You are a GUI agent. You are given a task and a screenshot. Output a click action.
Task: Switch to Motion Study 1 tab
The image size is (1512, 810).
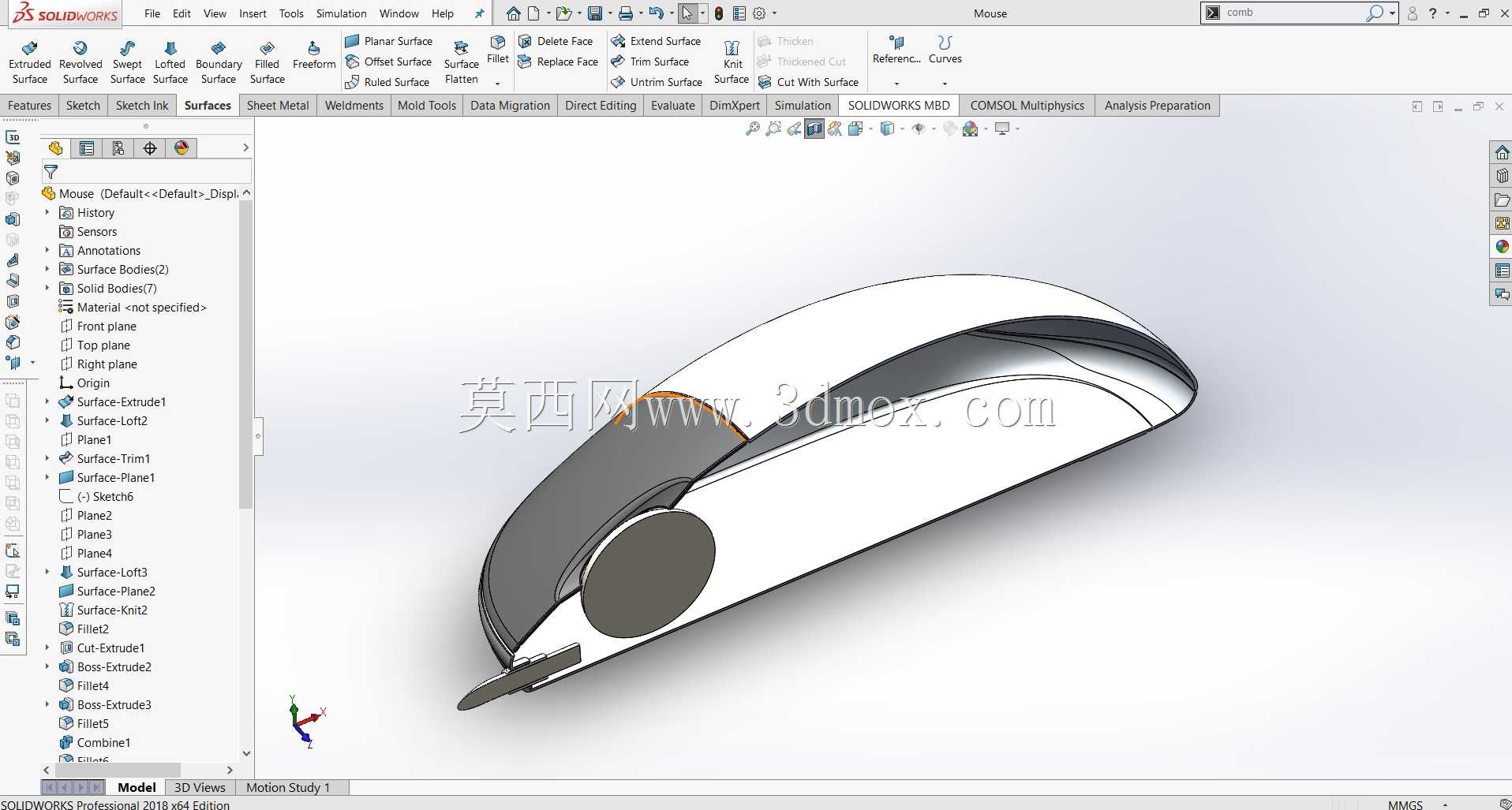tap(288, 787)
